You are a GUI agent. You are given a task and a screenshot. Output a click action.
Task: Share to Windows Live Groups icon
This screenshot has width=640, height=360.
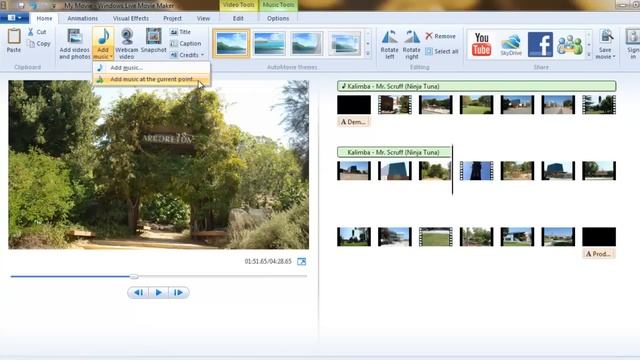coord(570,45)
